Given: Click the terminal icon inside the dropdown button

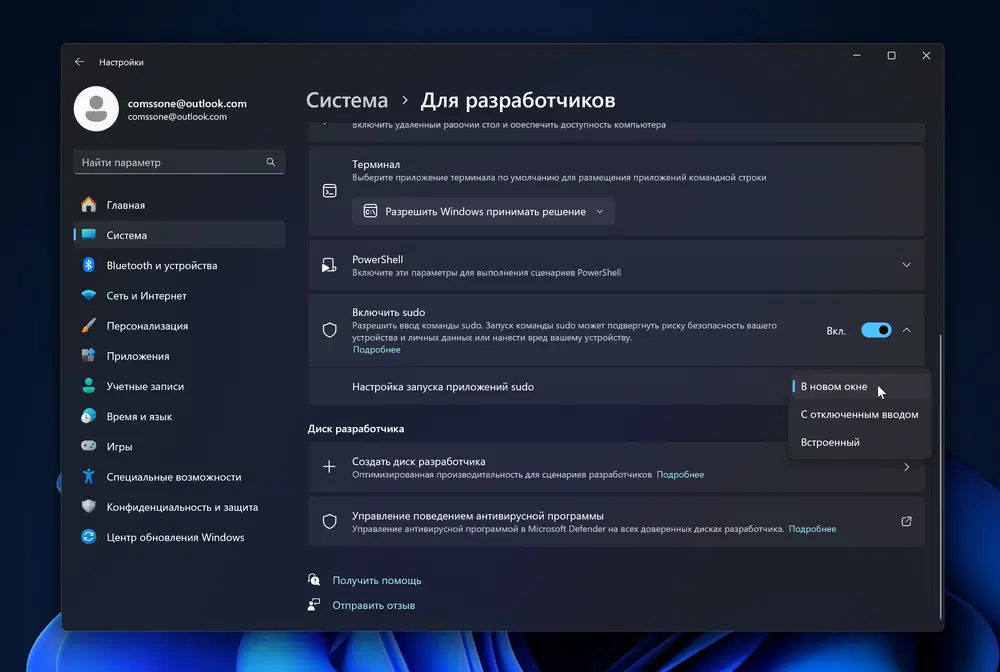Looking at the screenshot, I should tap(370, 211).
